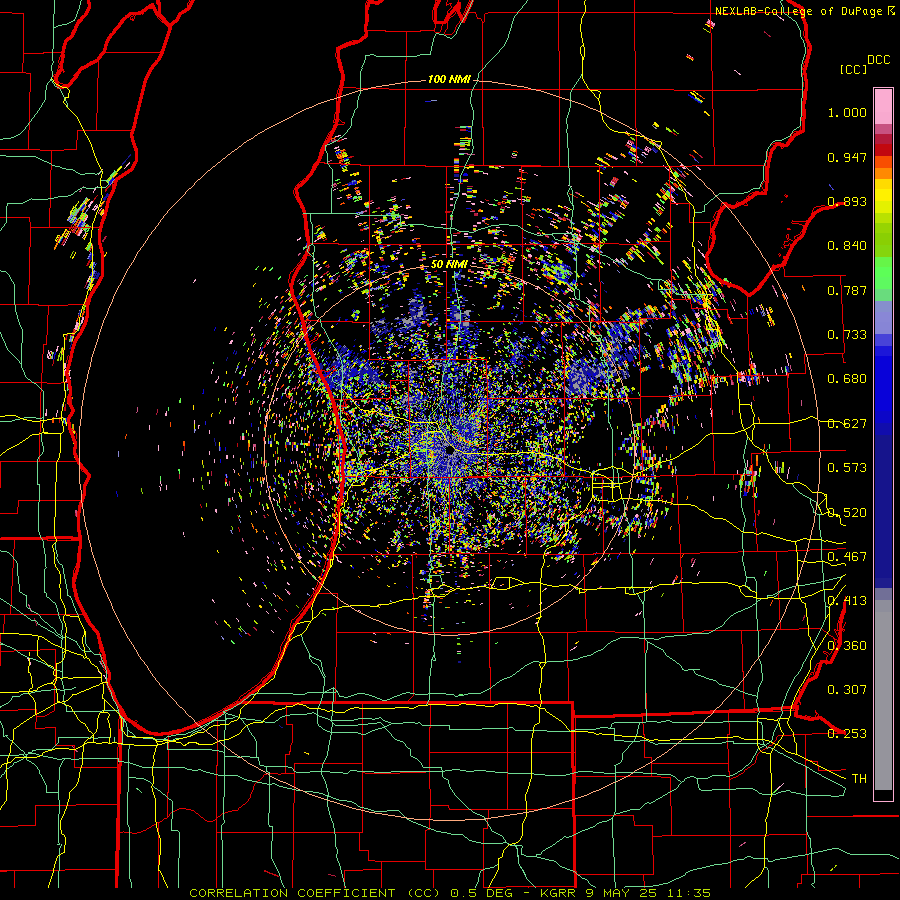This screenshot has width=900, height=900.
Task: Click the 0.680 legend value
Action: point(847,379)
